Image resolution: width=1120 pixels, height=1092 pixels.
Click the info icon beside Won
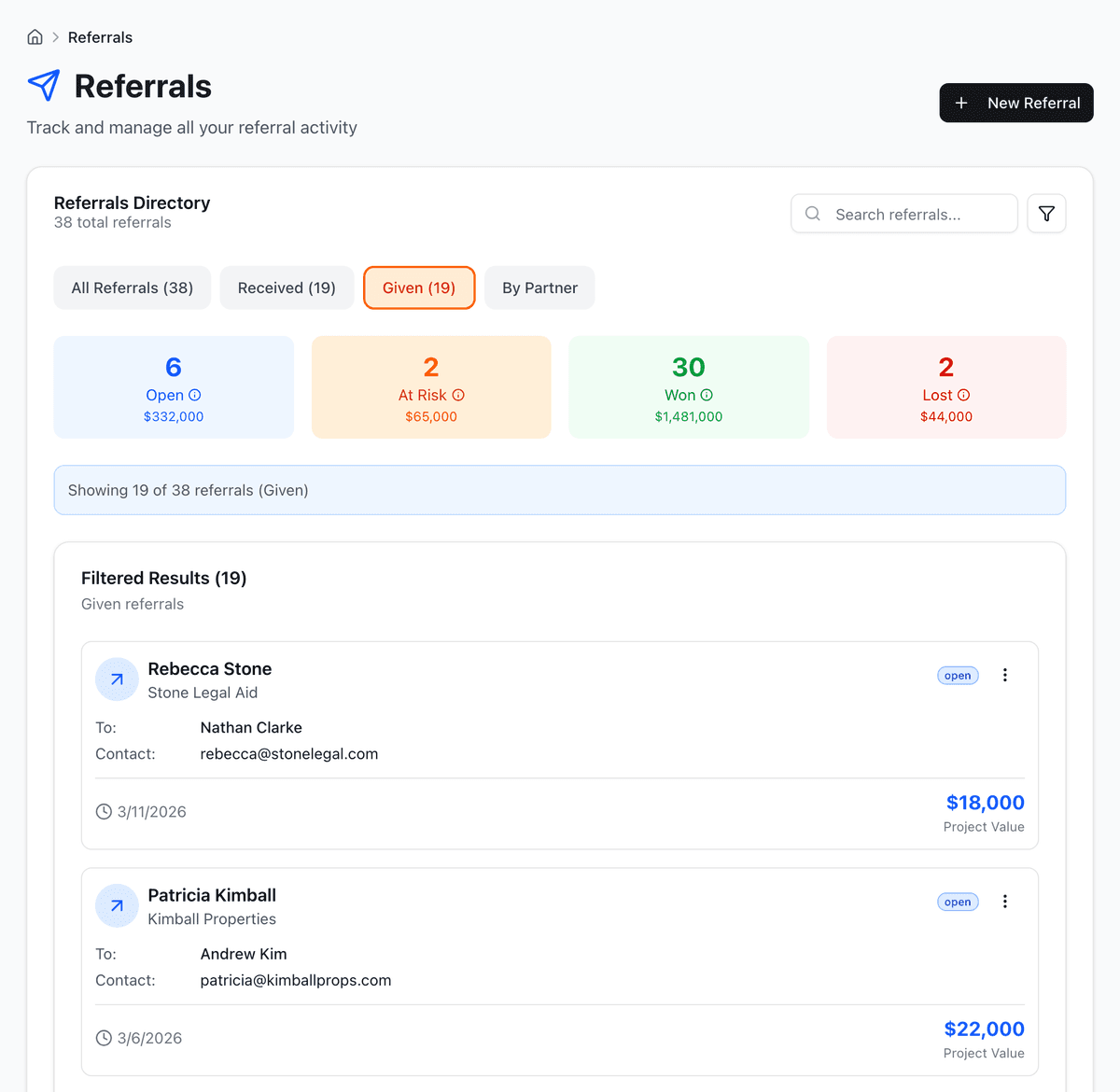tap(707, 395)
